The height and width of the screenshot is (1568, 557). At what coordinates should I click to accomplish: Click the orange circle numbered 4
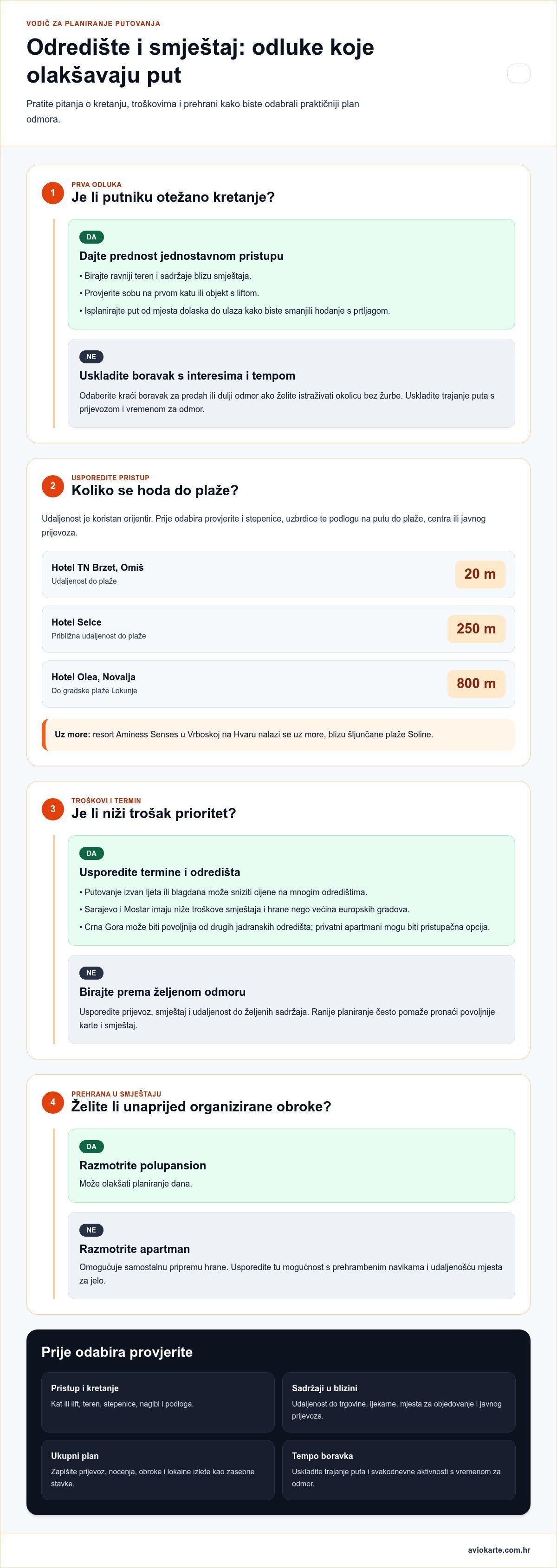[53, 1103]
